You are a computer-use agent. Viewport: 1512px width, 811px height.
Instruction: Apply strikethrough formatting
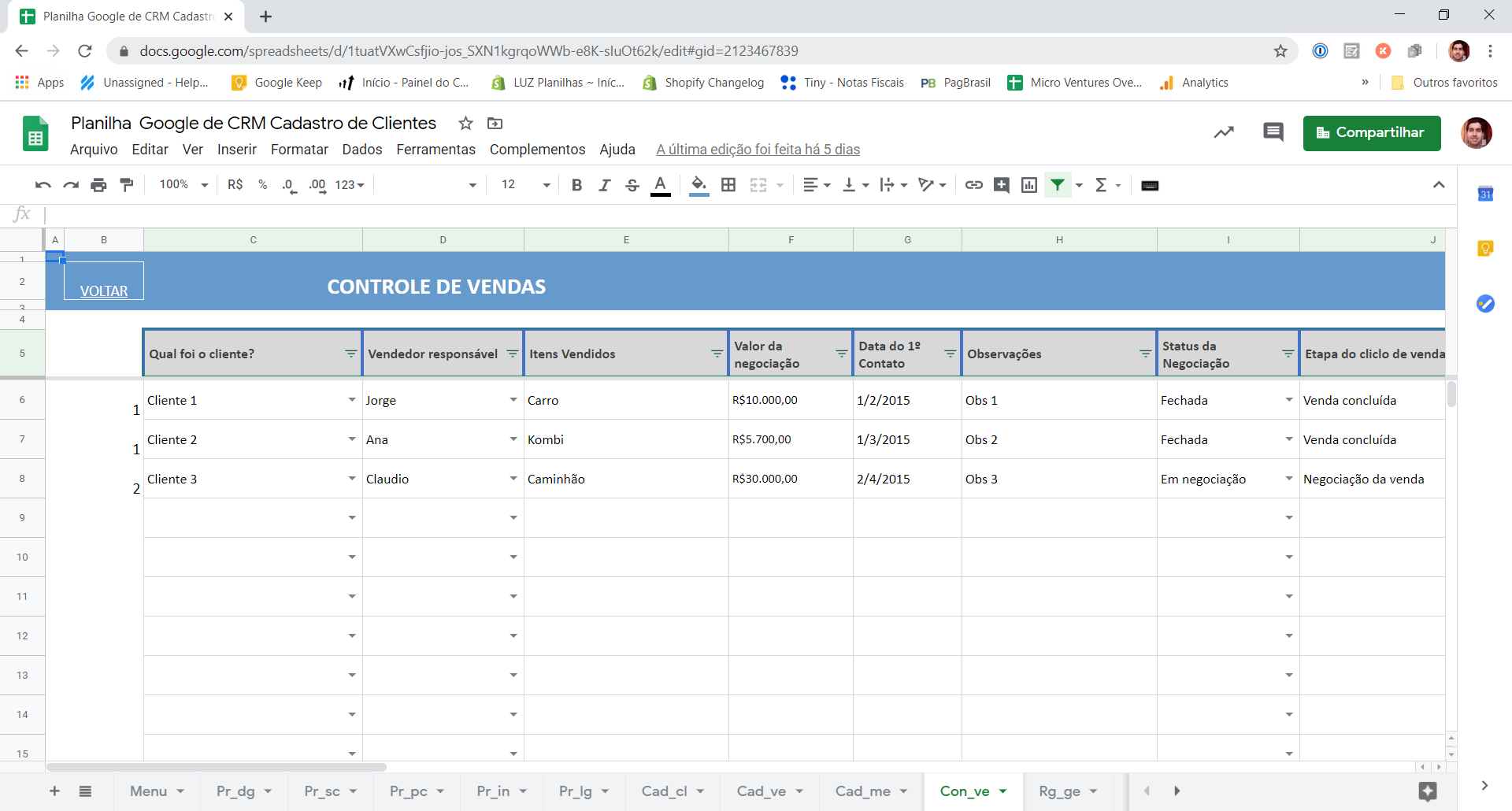[x=632, y=185]
